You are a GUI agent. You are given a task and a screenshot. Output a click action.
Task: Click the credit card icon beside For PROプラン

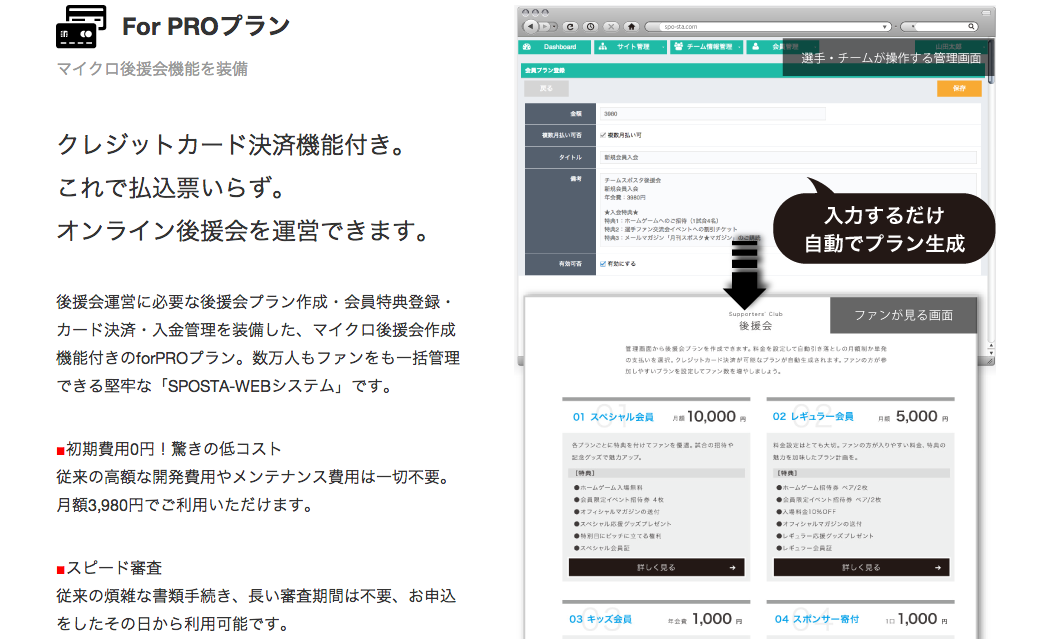pos(81,27)
